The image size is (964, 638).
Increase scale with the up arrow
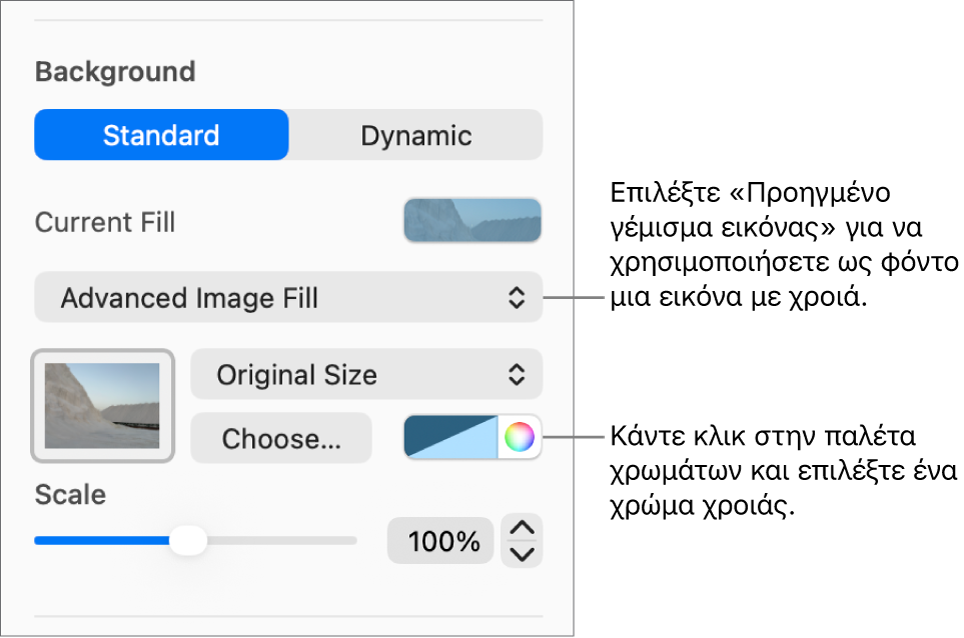[x=523, y=528]
